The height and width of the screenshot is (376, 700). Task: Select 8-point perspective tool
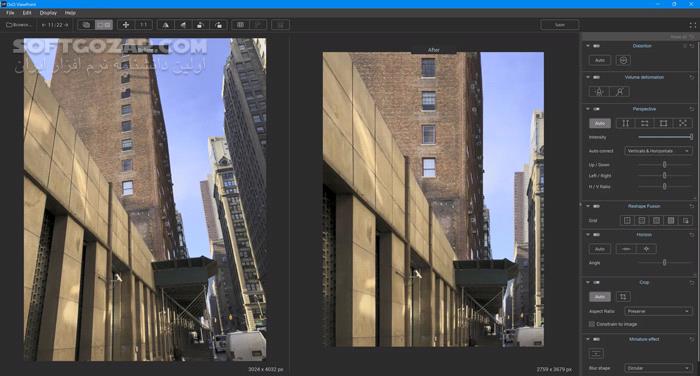coord(683,123)
